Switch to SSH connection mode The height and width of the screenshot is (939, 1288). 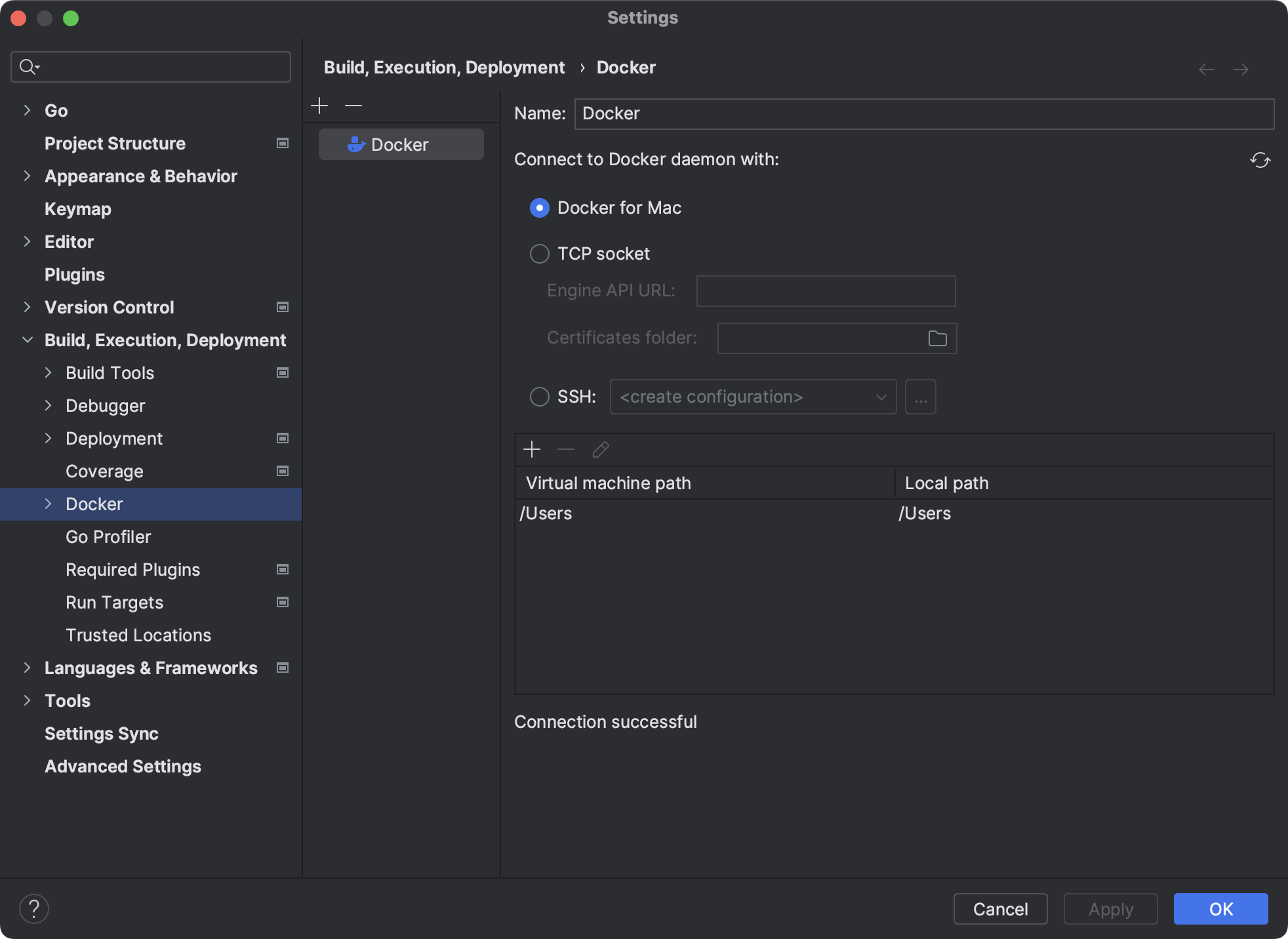[x=538, y=396]
